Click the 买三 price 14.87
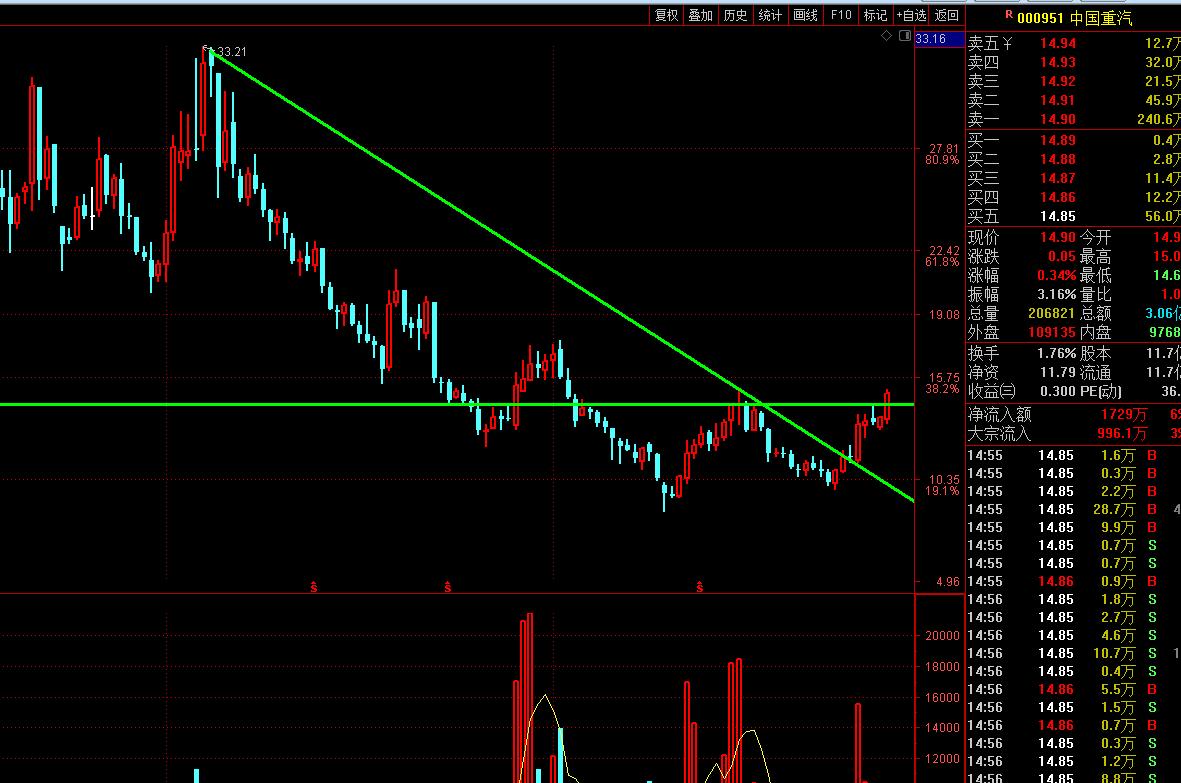The width and height of the screenshot is (1181, 783). tap(1057, 178)
